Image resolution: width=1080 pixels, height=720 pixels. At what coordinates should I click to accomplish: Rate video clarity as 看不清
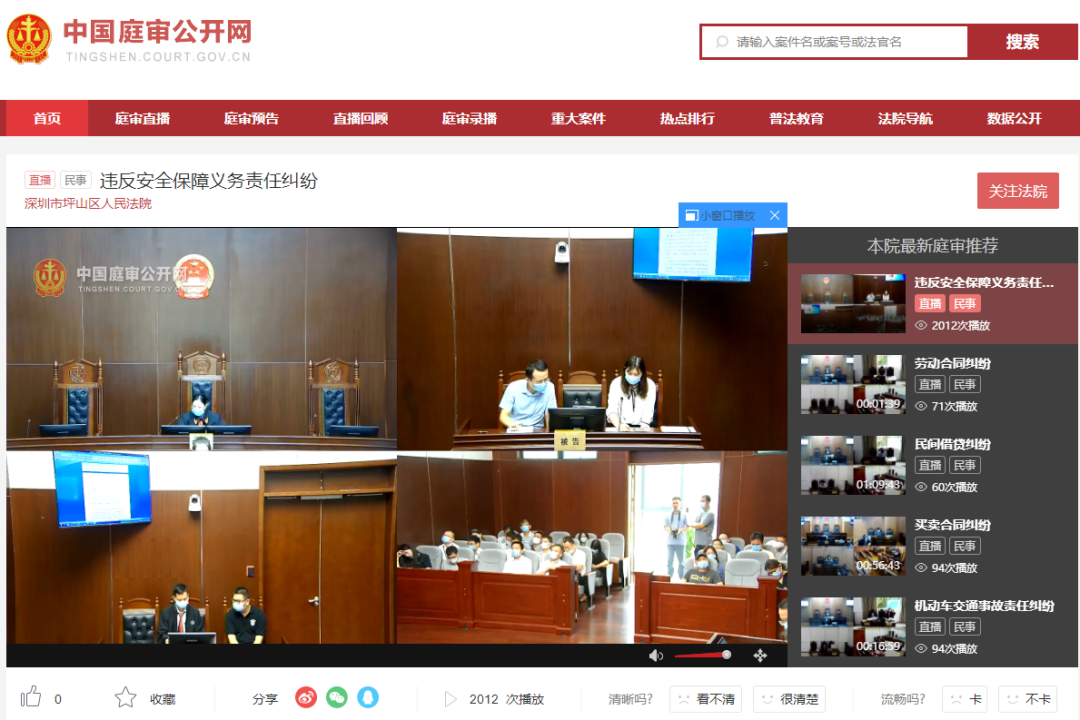coord(705,699)
